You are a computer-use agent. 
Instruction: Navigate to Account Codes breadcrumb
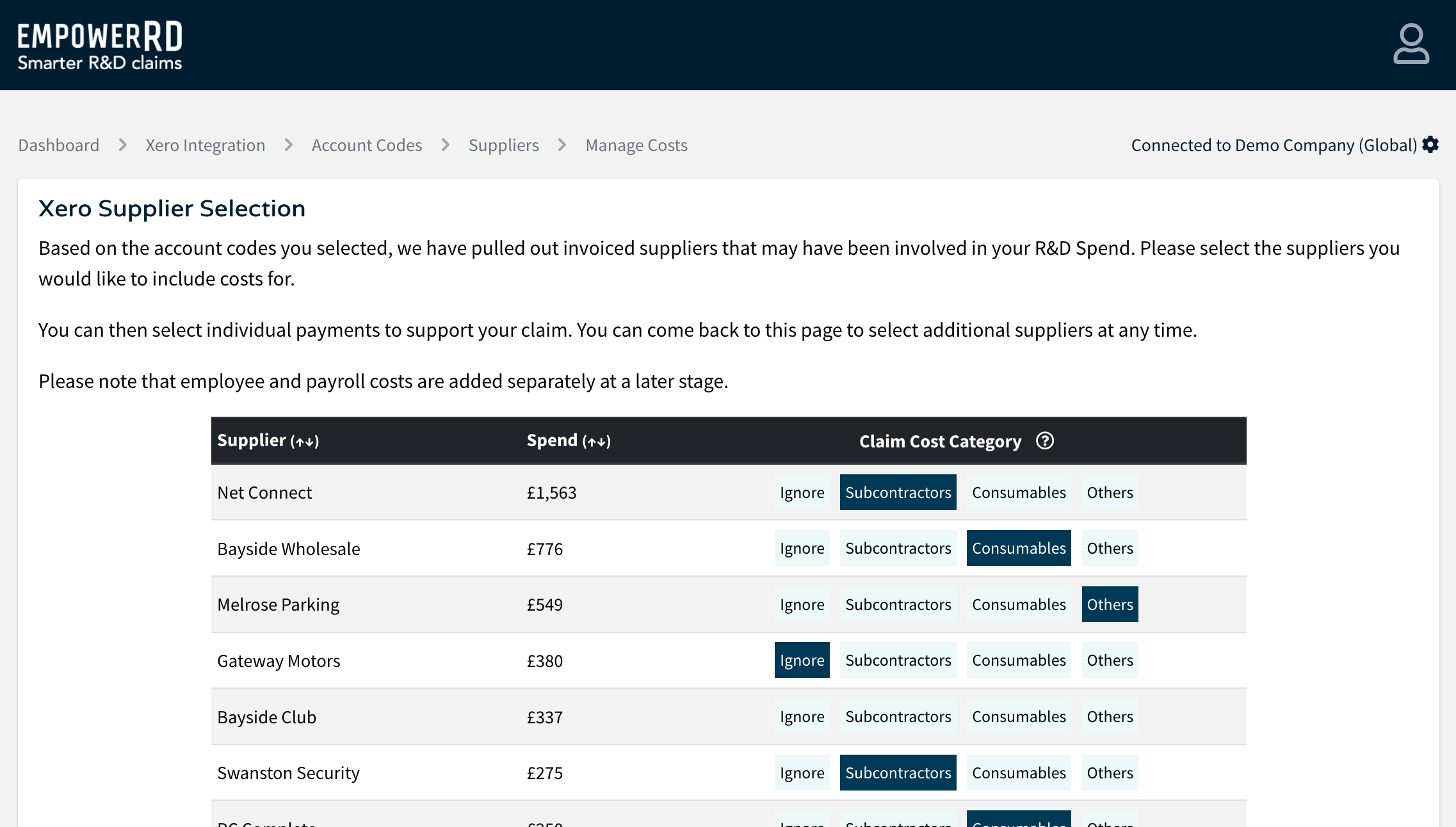(x=367, y=145)
